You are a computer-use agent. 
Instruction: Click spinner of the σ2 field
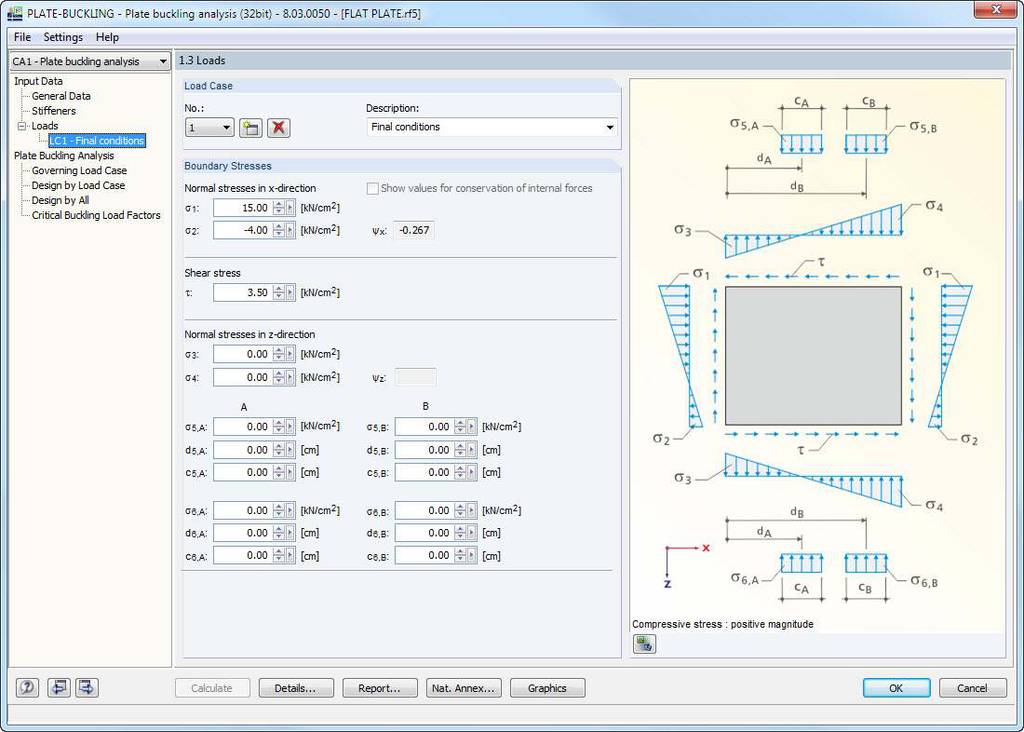click(x=279, y=230)
